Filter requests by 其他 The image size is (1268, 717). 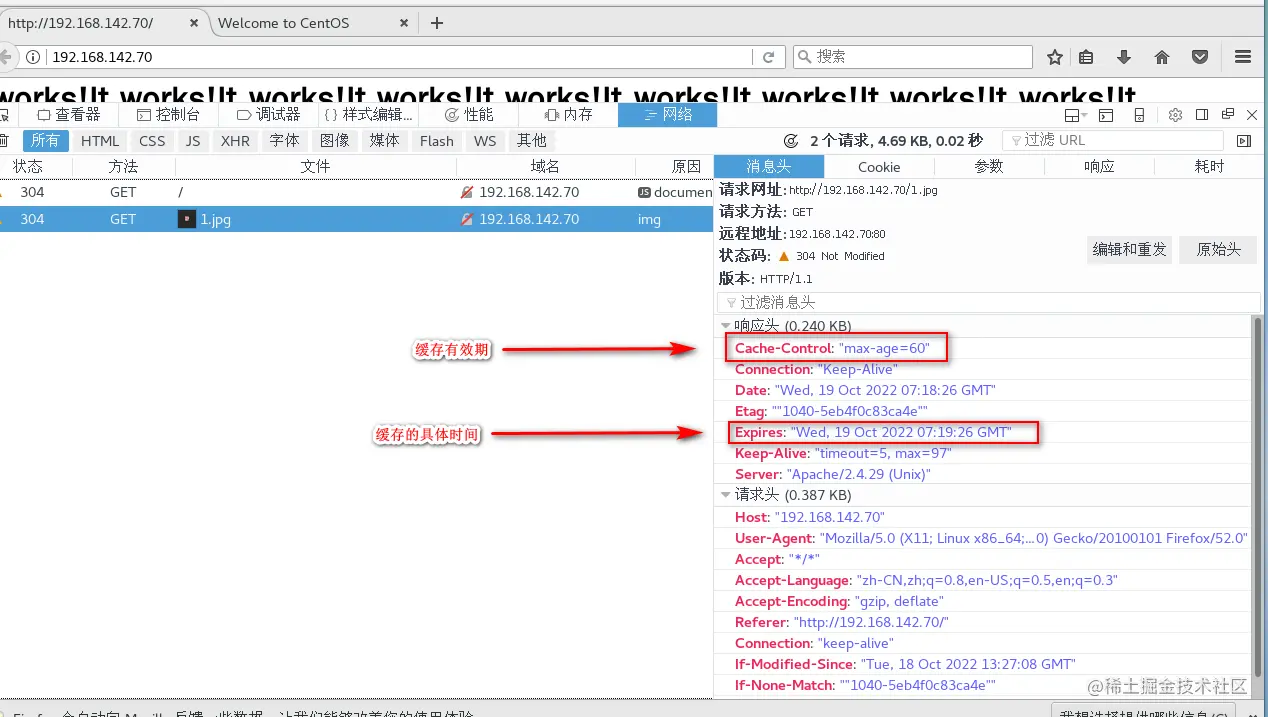click(x=532, y=141)
